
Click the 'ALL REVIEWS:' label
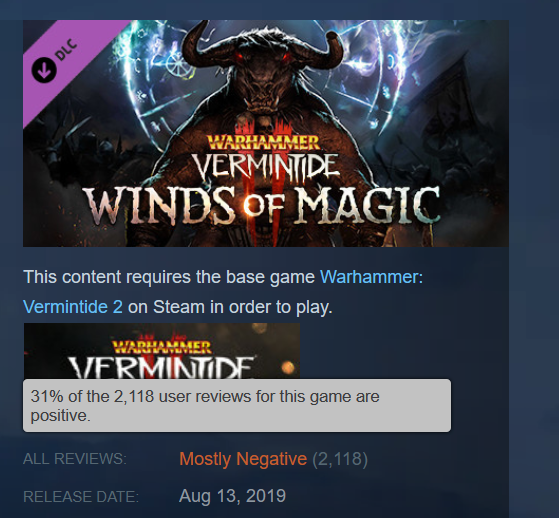75,459
